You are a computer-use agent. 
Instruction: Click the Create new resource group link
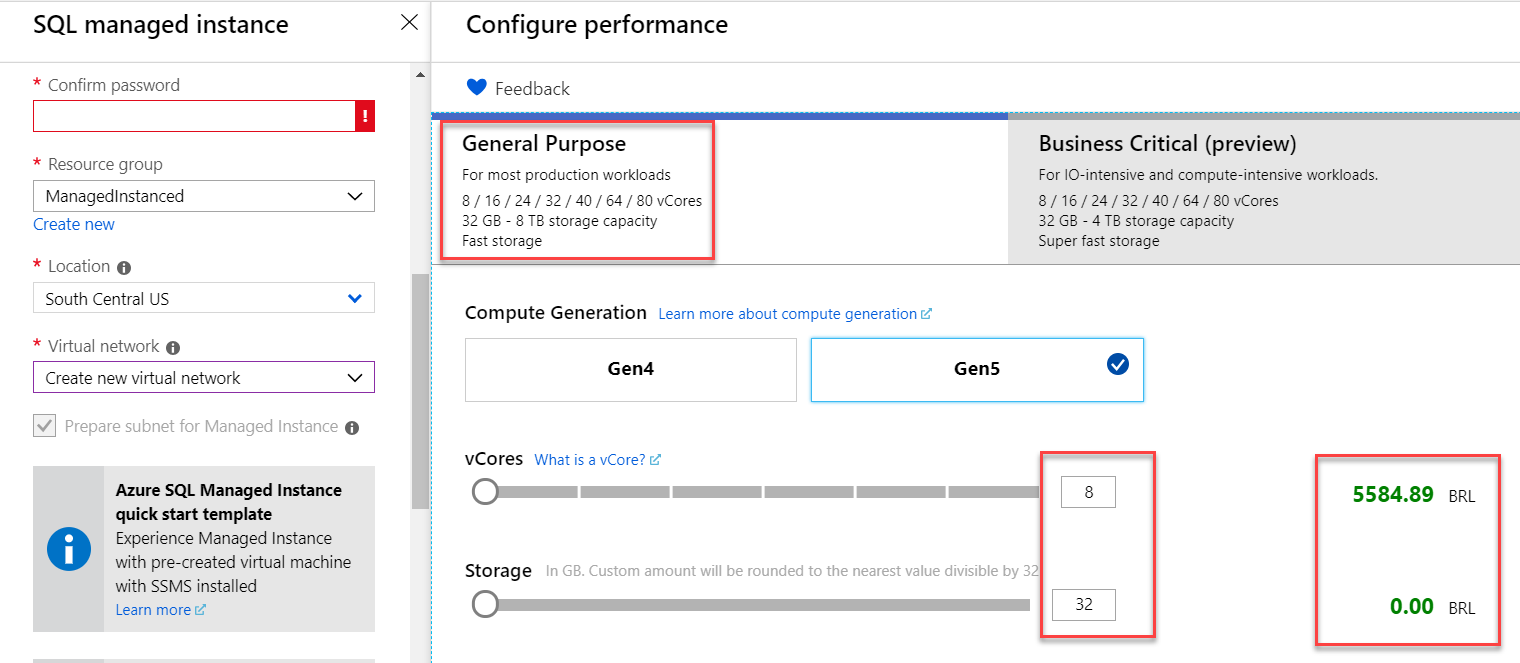[x=74, y=224]
